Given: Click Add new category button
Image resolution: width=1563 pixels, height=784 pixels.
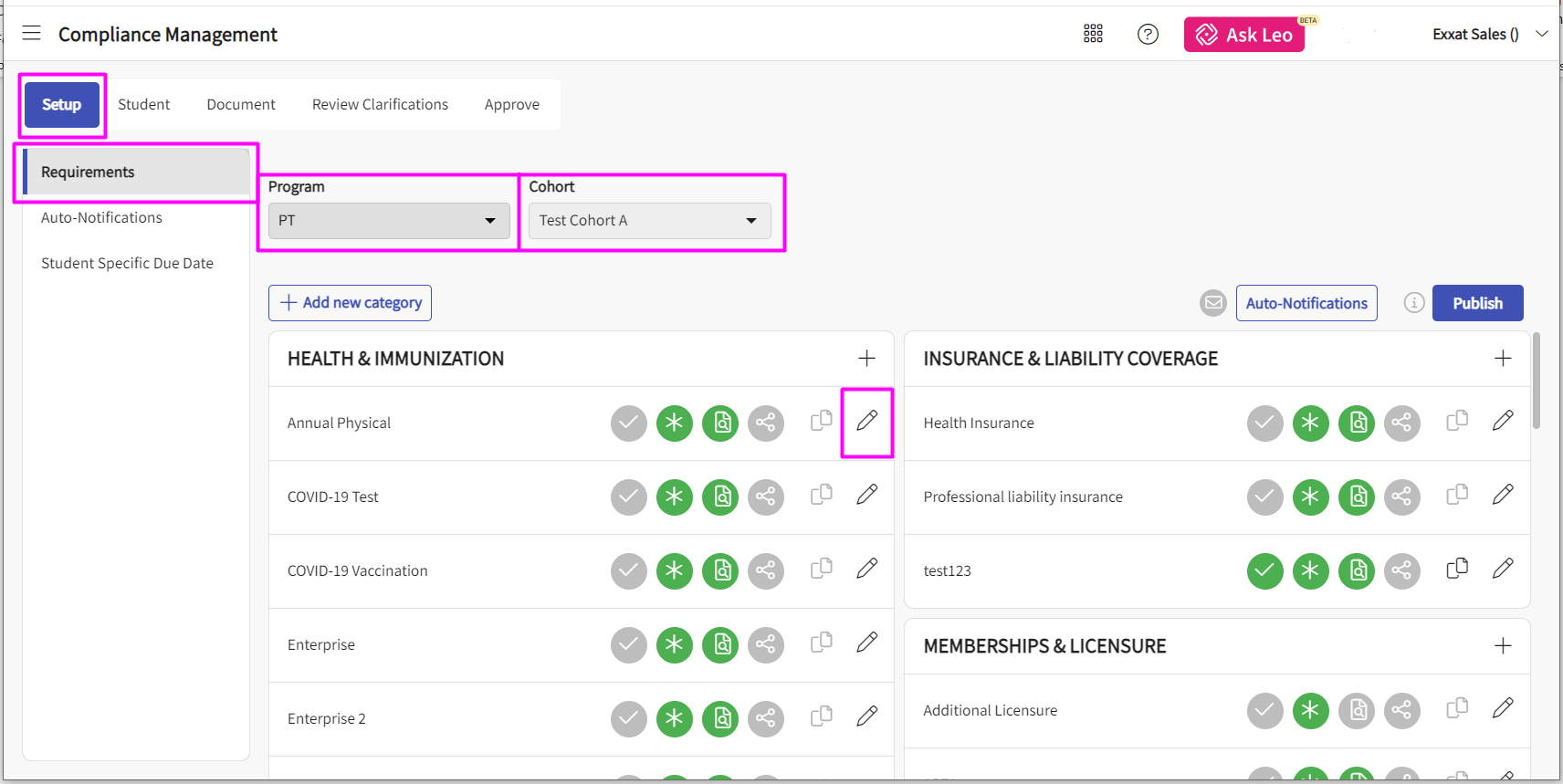Looking at the screenshot, I should coord(350,303).
